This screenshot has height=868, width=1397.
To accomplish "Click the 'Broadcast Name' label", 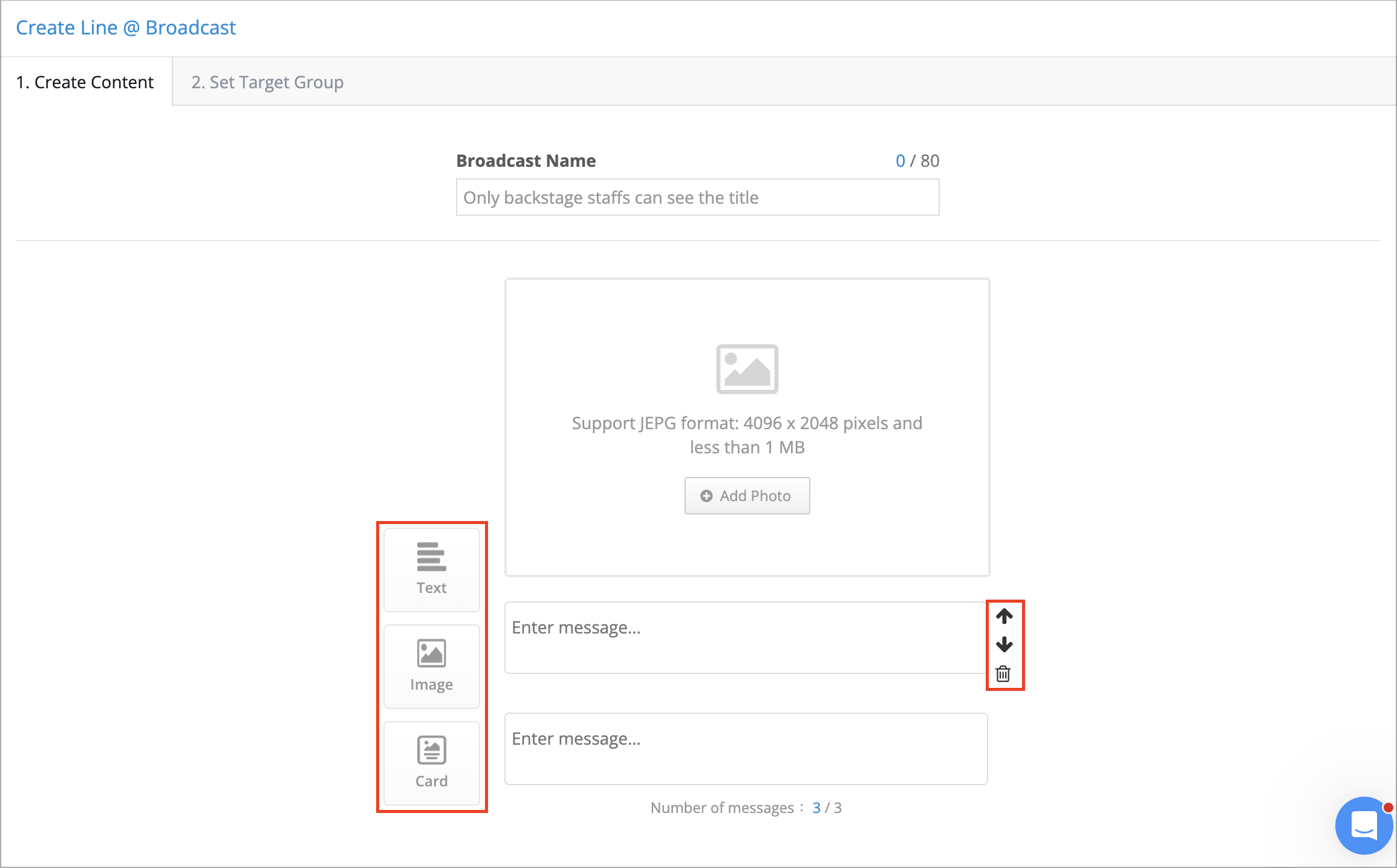I will click(x=526, y=160).
